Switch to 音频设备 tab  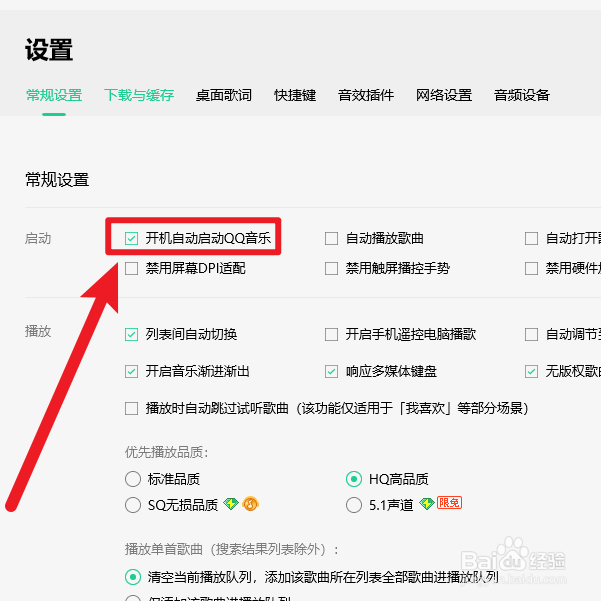coord(522,95)
